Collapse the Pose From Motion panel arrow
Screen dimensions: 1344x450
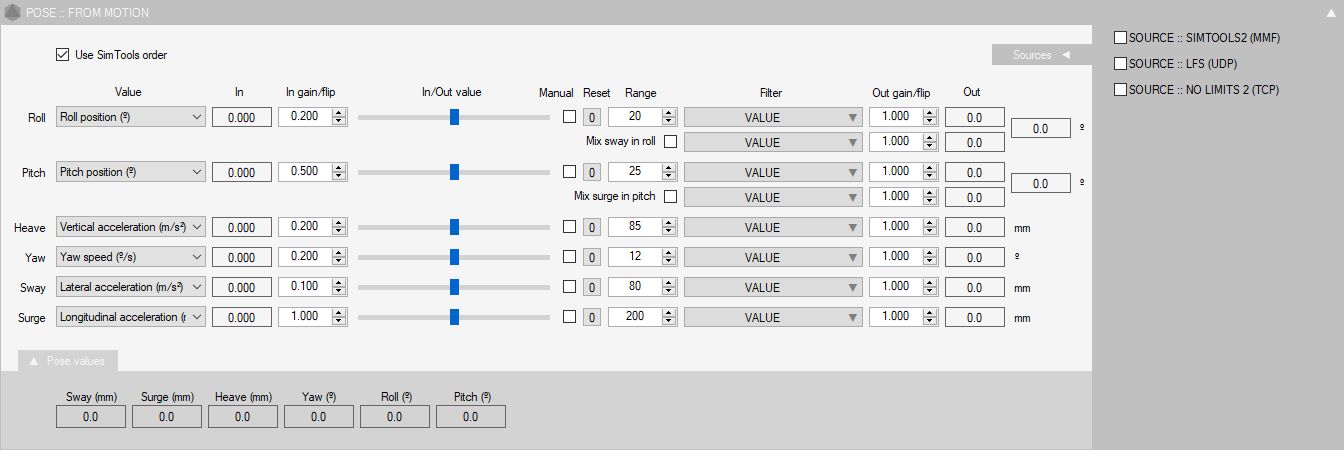[1329, 13]
